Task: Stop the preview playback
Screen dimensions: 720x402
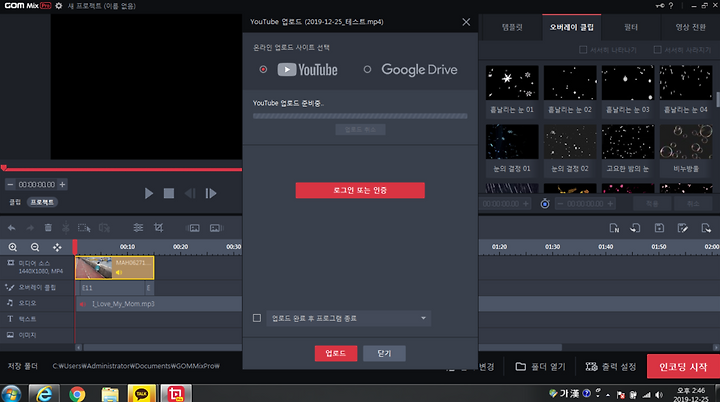Action: point(169,193)
